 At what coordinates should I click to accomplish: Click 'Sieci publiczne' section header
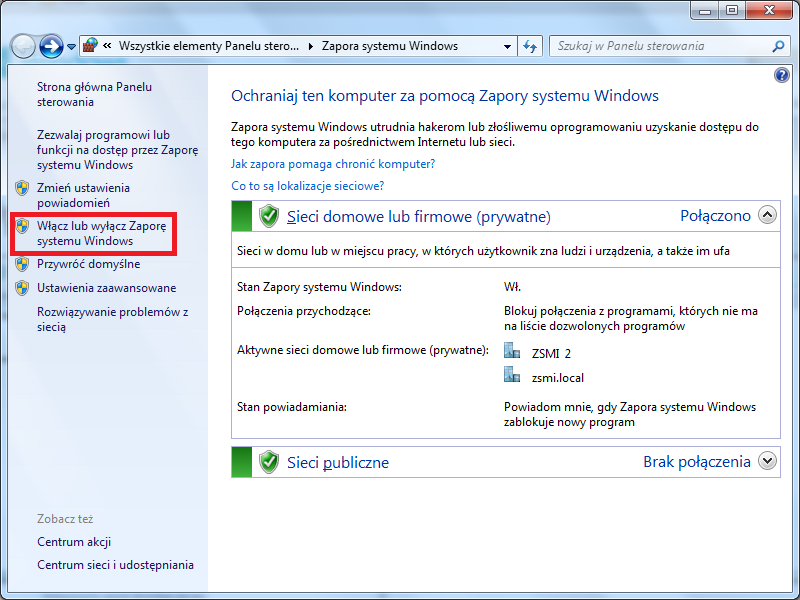point(338,462)
